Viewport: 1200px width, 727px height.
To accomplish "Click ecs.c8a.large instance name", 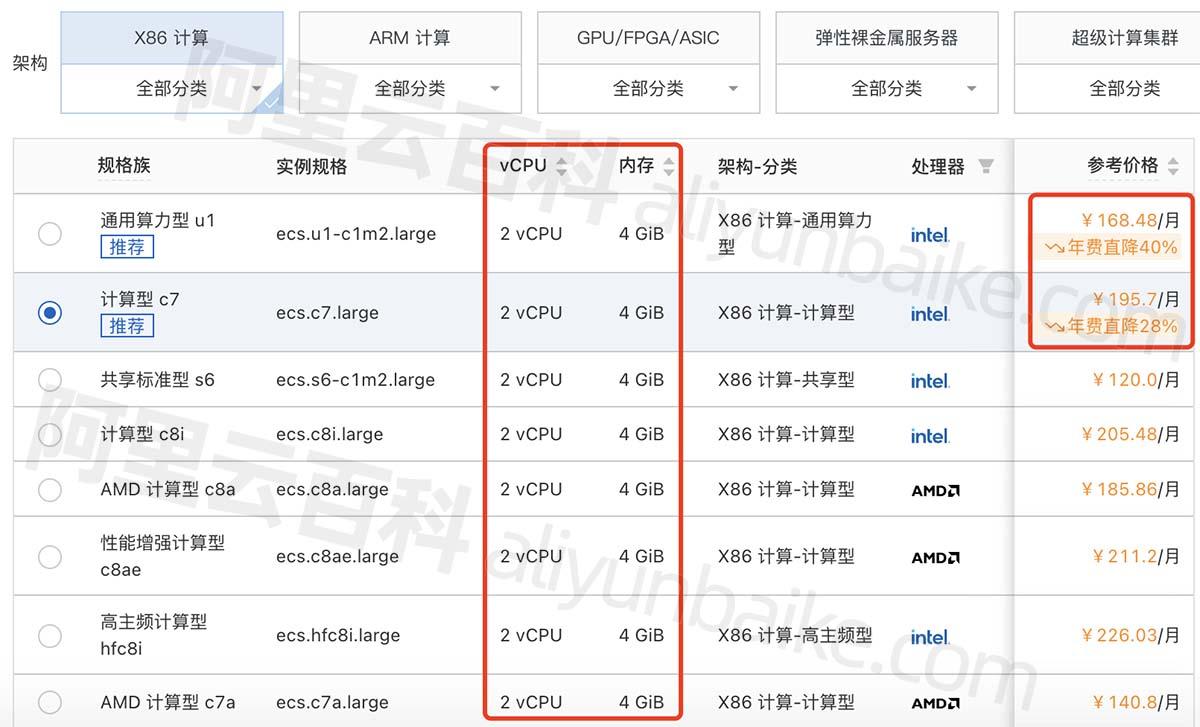I will pos(332,490).
